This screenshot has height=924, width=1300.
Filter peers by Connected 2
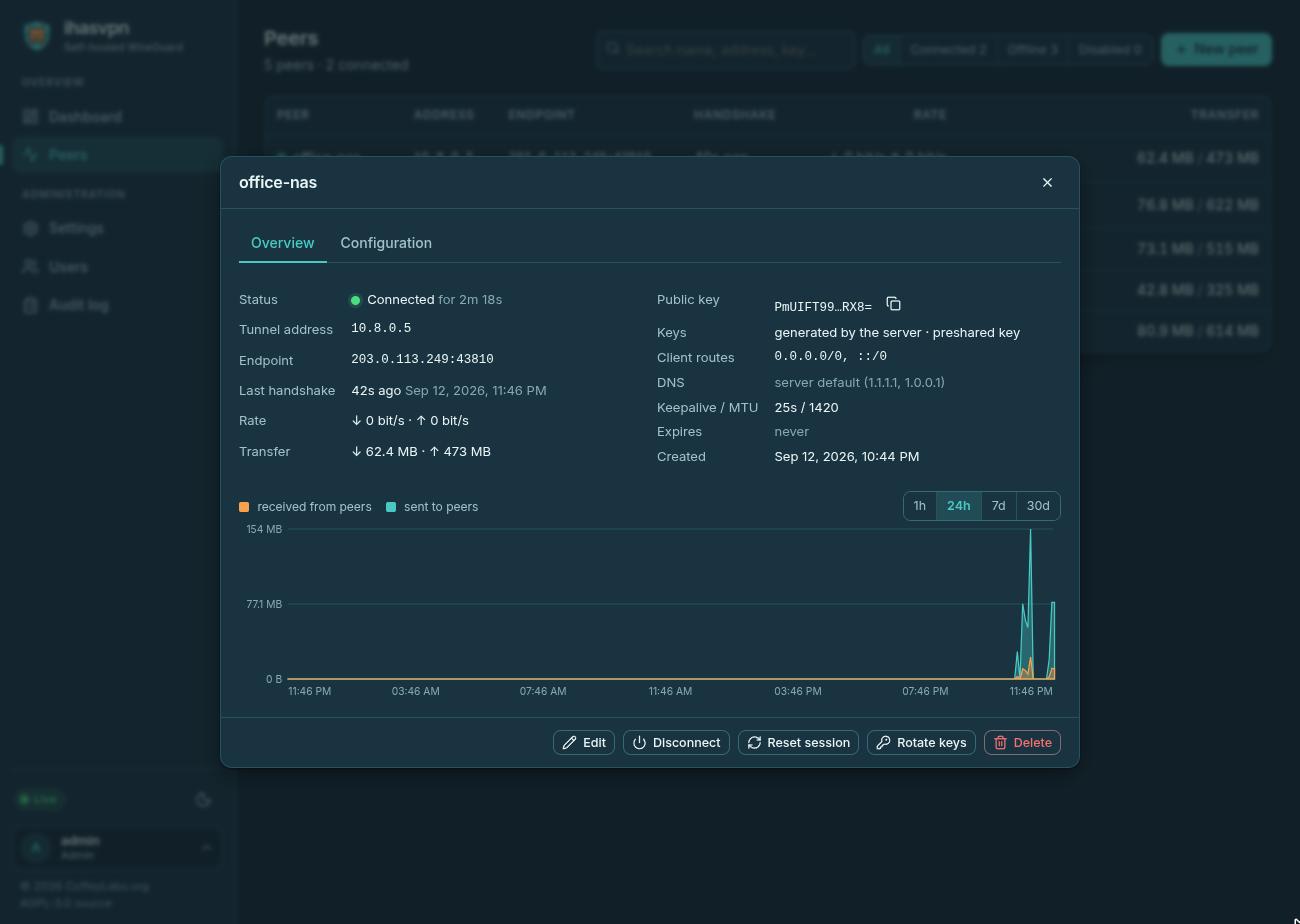point(947,49)
